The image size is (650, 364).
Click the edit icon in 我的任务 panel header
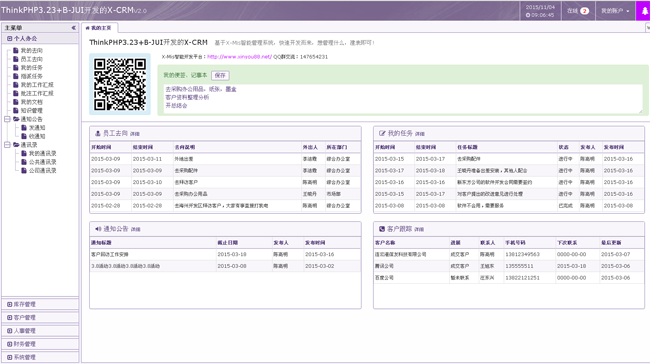(x=382, y=133)
